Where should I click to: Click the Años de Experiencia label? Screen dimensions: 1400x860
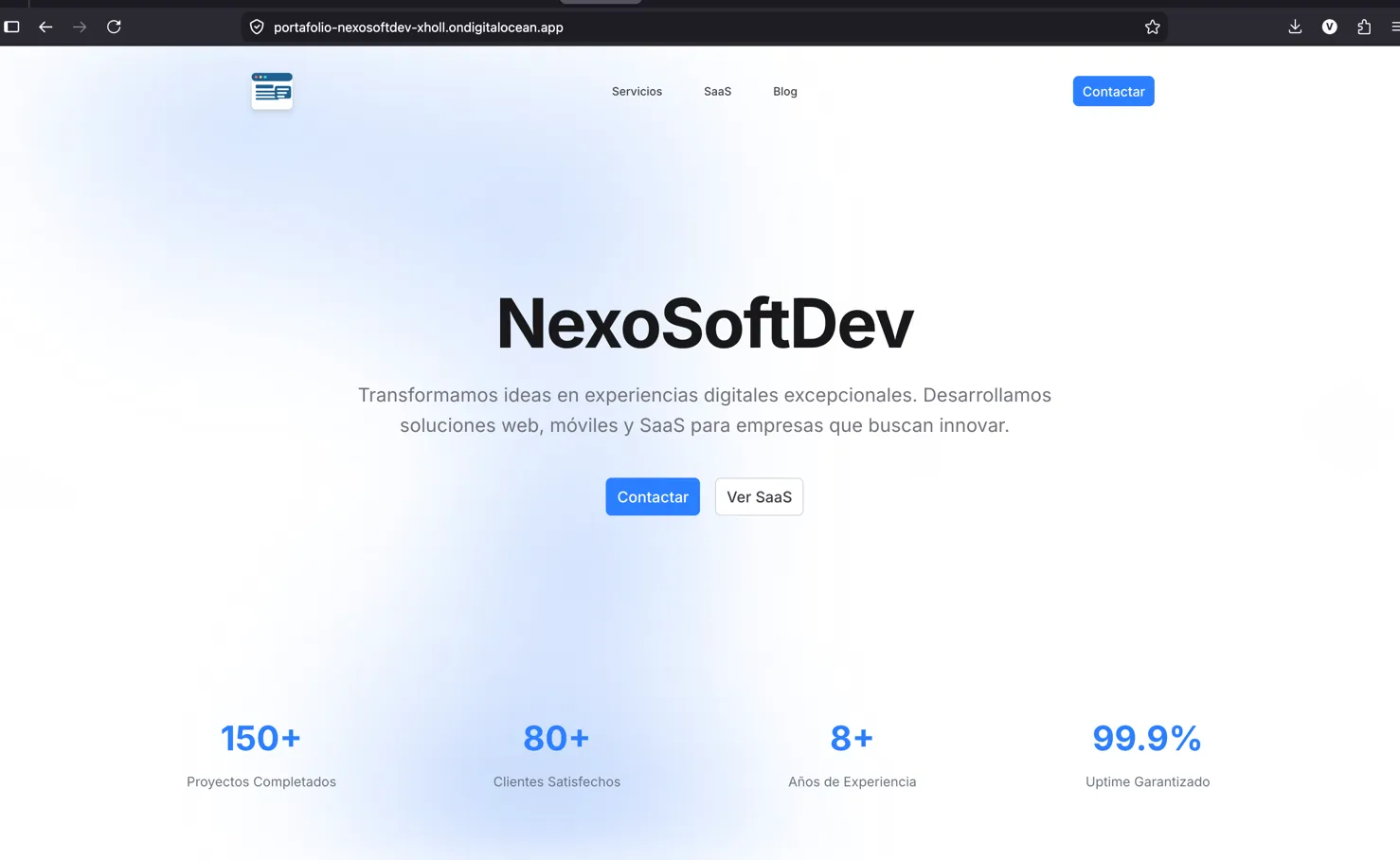pyautogui.click(x=852, y=781)
